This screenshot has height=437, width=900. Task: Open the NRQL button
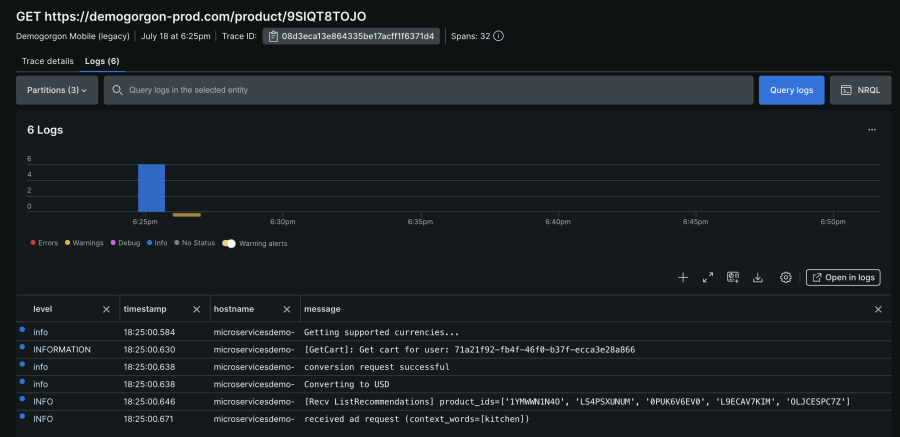[x=860, y=90]
